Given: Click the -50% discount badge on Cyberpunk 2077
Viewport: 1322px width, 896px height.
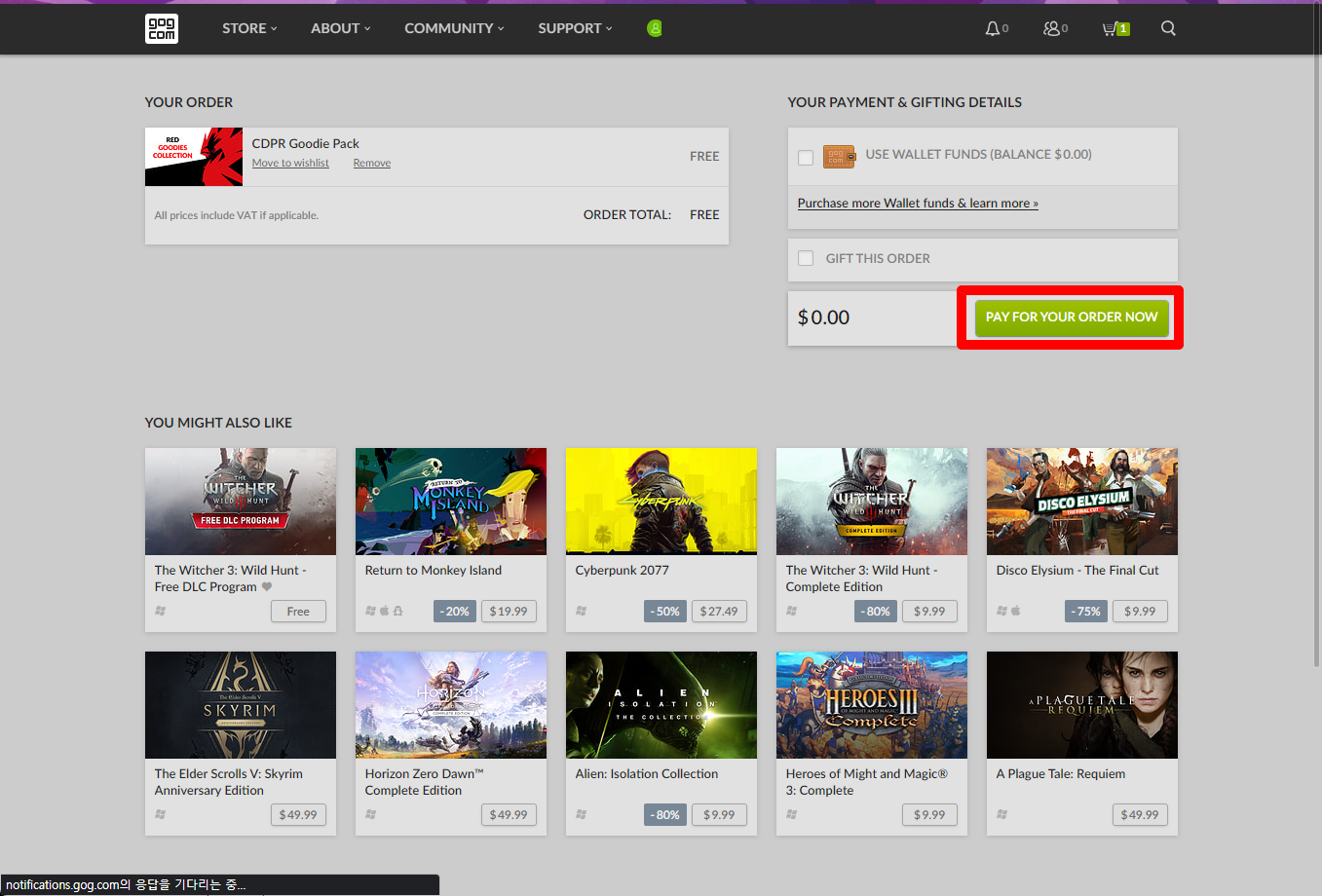Looking at the screenshot, I should [x=665, y=612].
